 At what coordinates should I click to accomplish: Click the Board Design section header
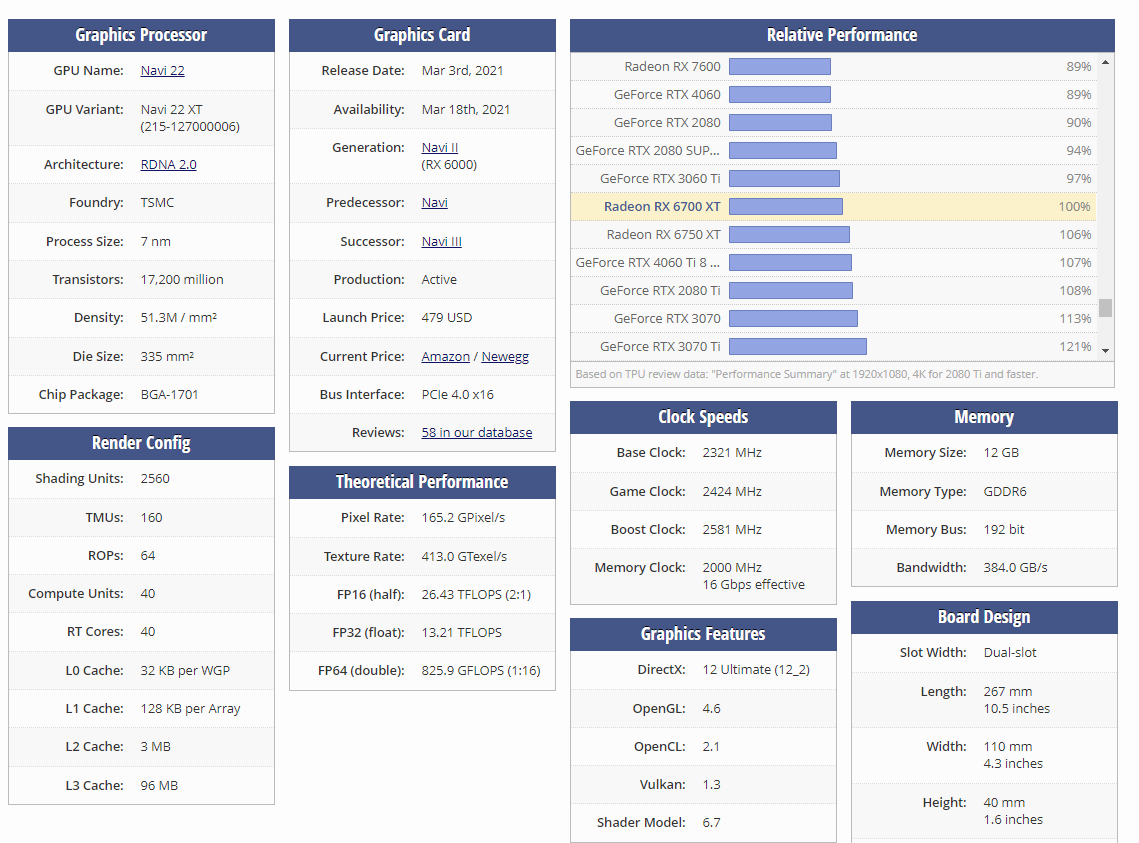[x=984, y=617]
